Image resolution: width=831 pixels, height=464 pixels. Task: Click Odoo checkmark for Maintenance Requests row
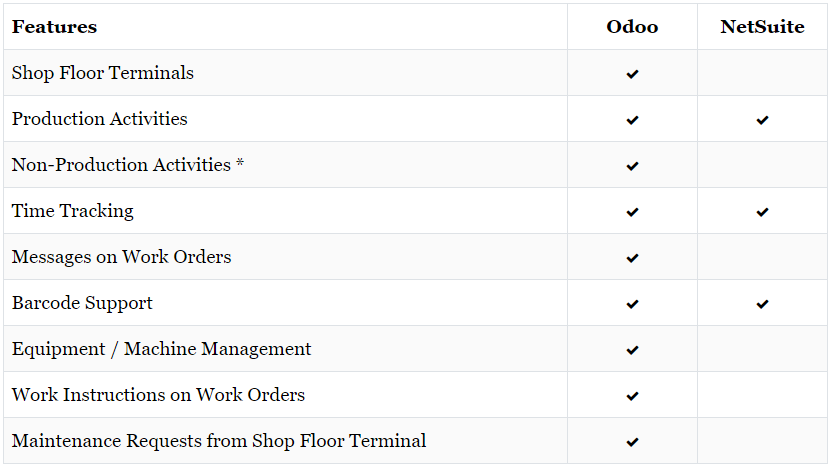(x=632, y=442)
